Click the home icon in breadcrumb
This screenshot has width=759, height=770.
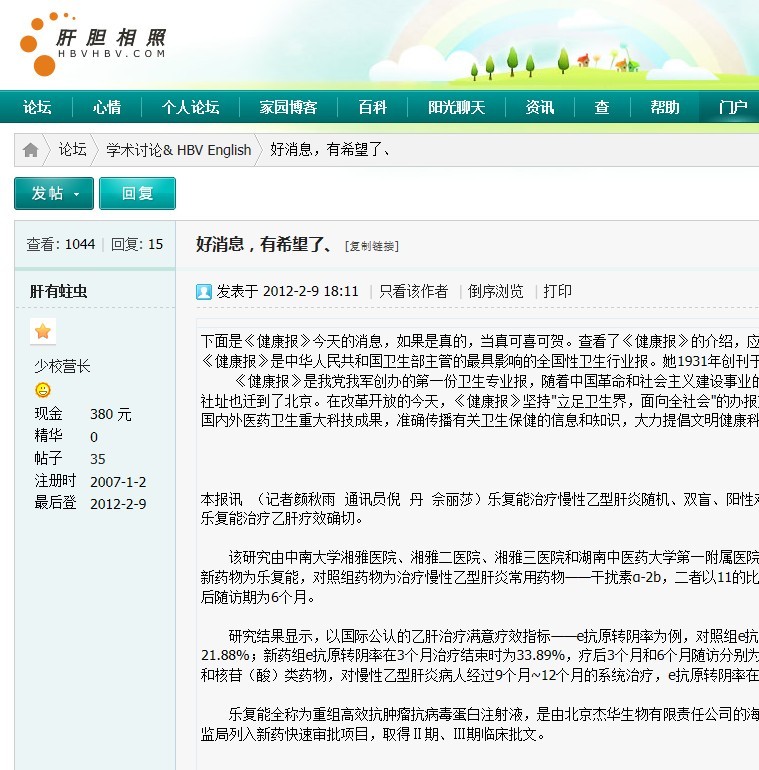(x=31, y=150)
